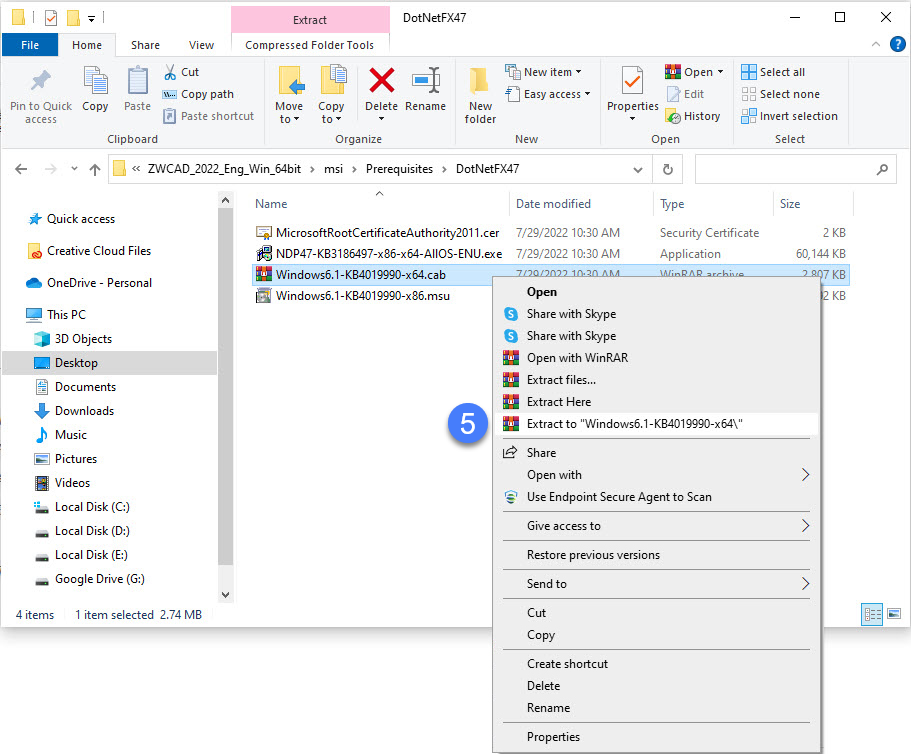Viewport: 911px width, 754px height.
Task: Go back with the left arrow
Action: [21, 169]
